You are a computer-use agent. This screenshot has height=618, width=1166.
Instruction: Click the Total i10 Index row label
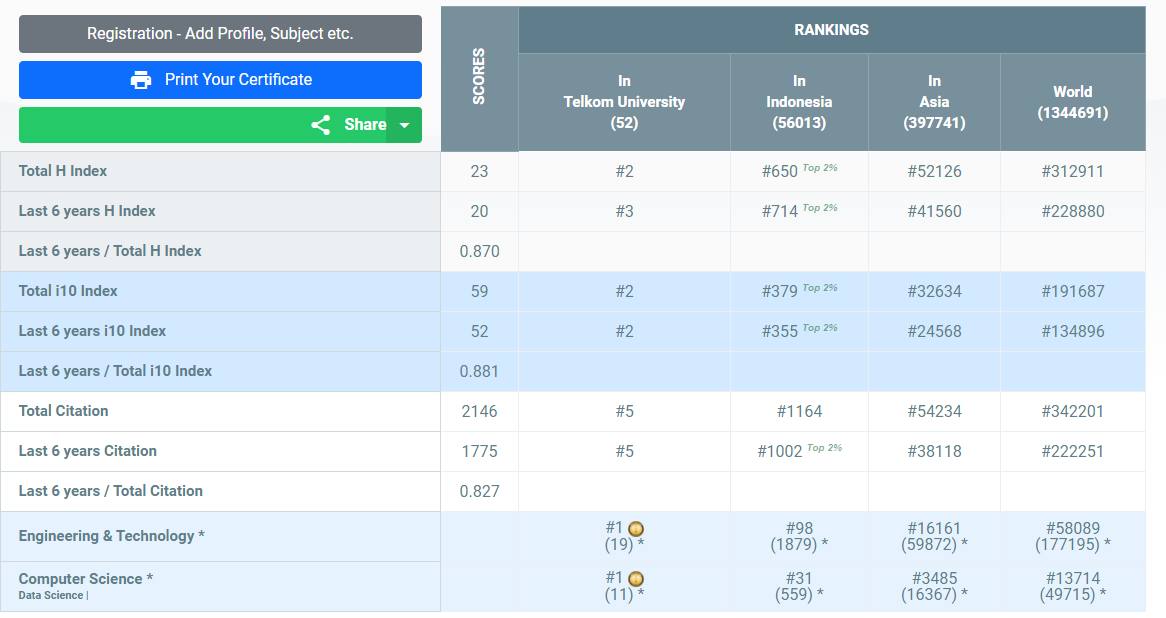[x=68, y=291]
